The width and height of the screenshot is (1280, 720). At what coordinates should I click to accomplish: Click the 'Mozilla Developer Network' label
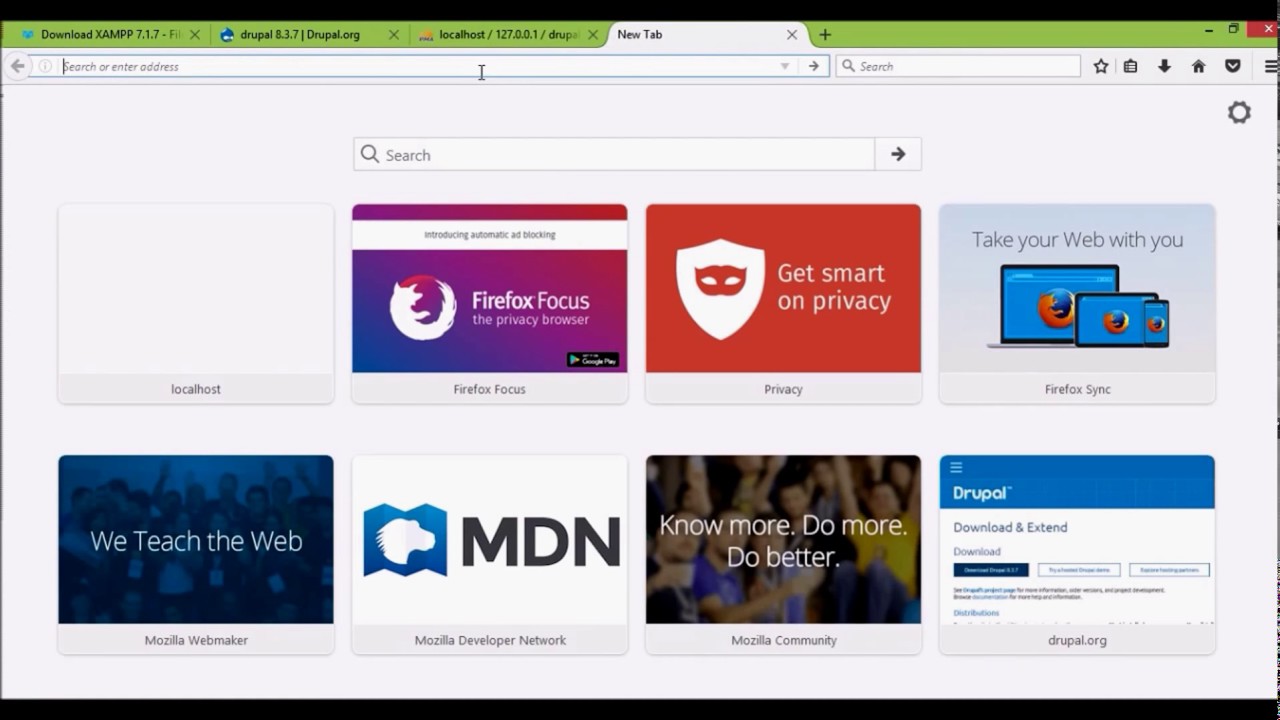pyautogui.click(x=490, y=640)
